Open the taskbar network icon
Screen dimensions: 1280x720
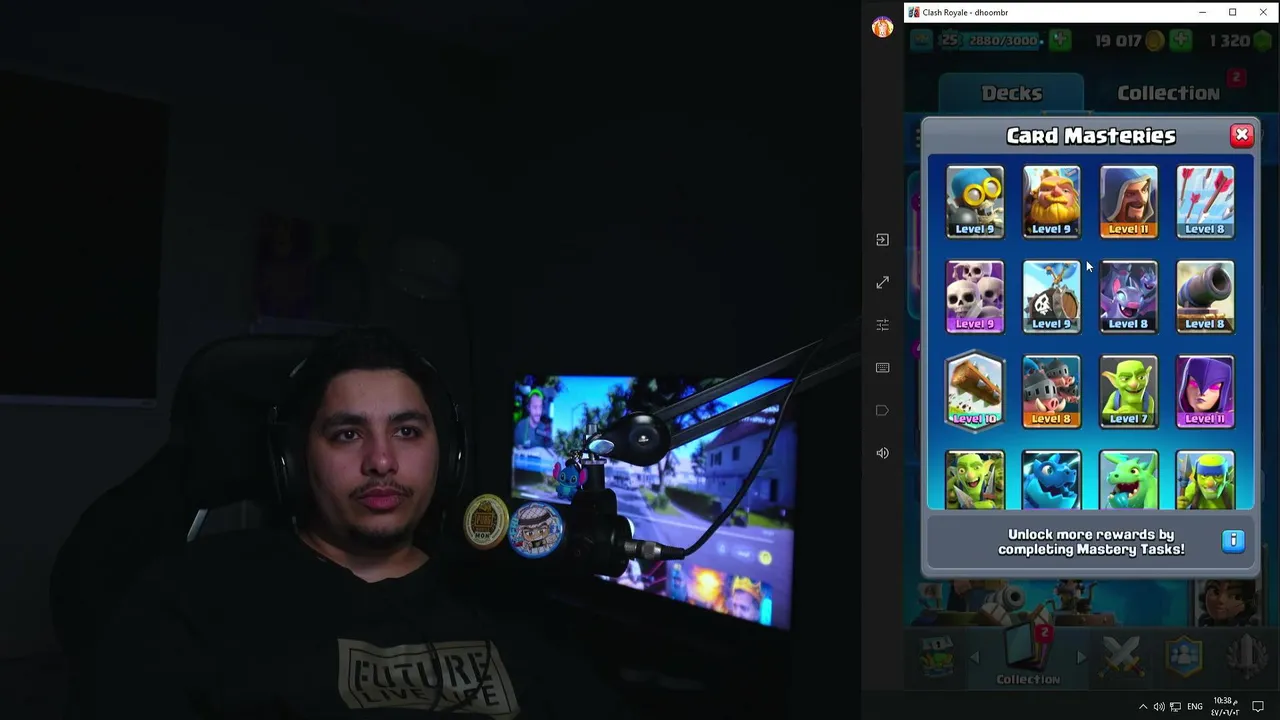click(1175, 707)
